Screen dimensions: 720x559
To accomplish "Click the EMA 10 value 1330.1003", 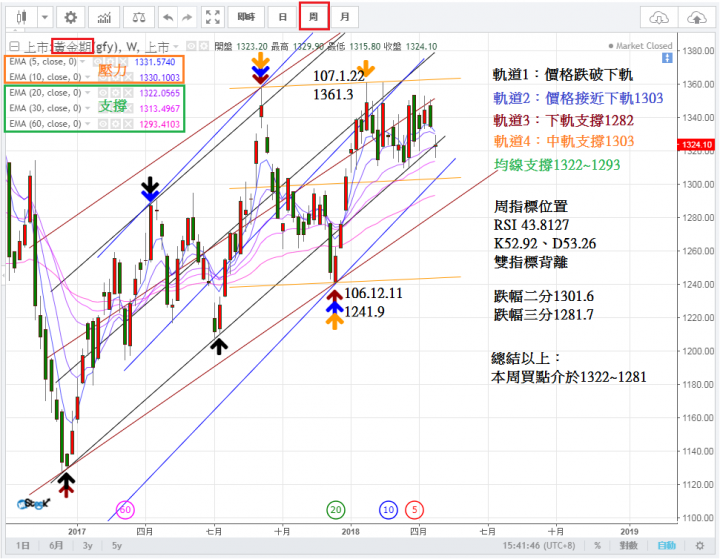I will [159, 77].
